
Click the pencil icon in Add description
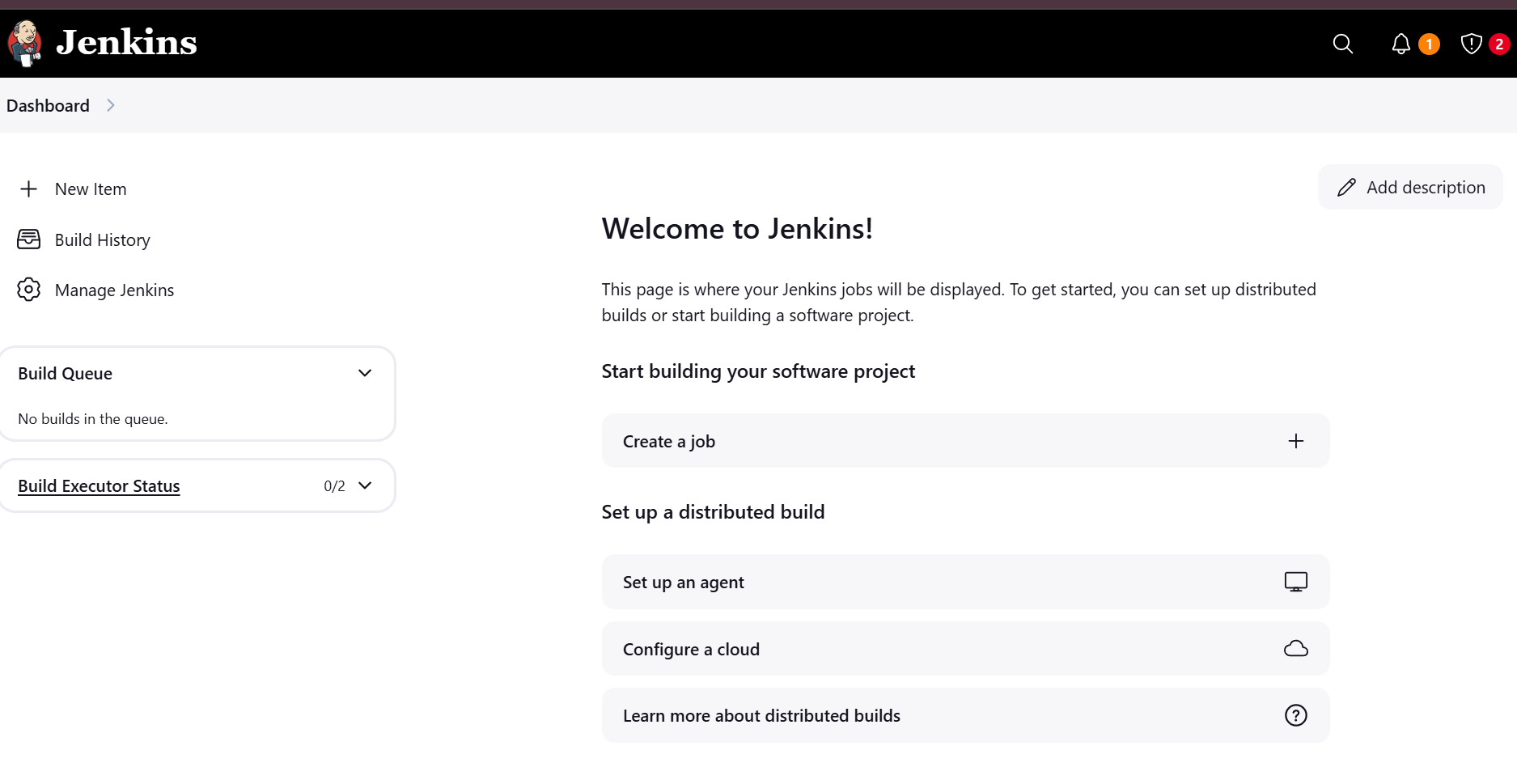click(1346, 188)
